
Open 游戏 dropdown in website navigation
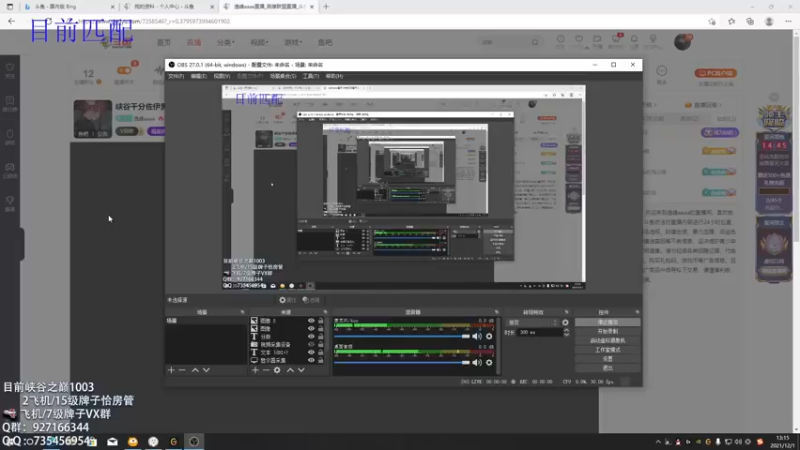293,42
